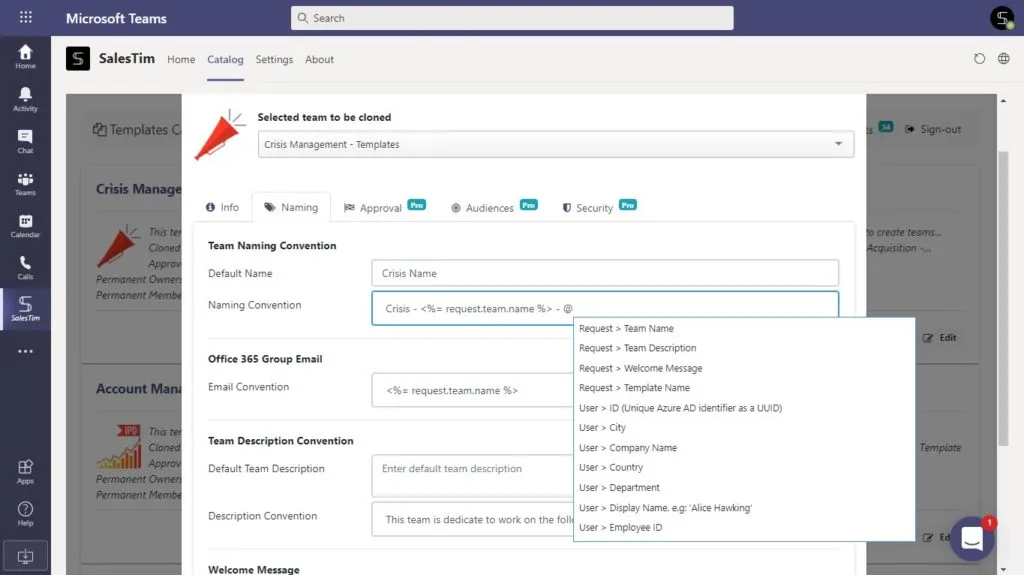The width and height of the screenshot is (1024, 575).
Task: Select Request > Template Name suggestion
Action: tap(744, 388)
